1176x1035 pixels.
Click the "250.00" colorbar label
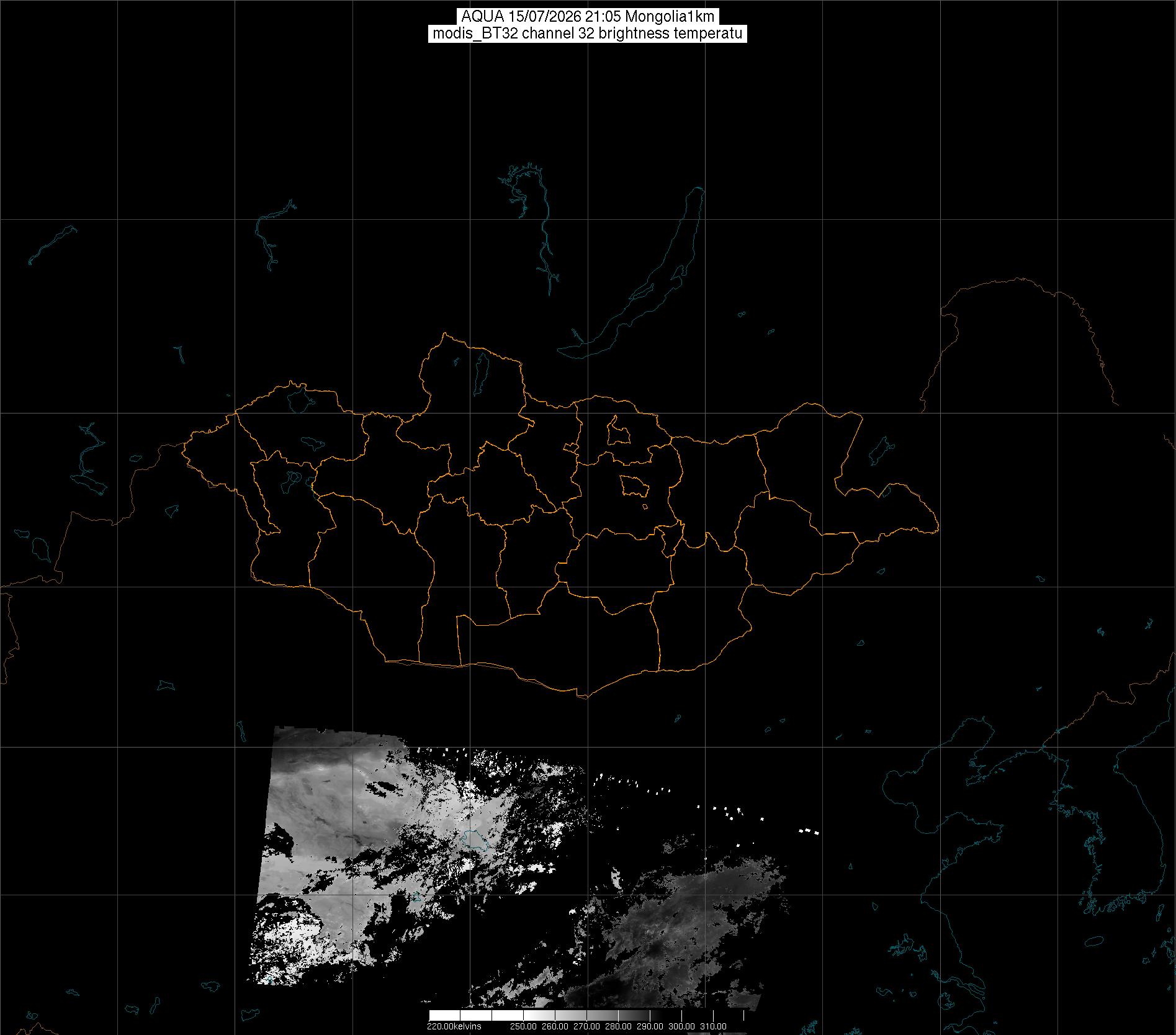click(x=524, y=1026)
